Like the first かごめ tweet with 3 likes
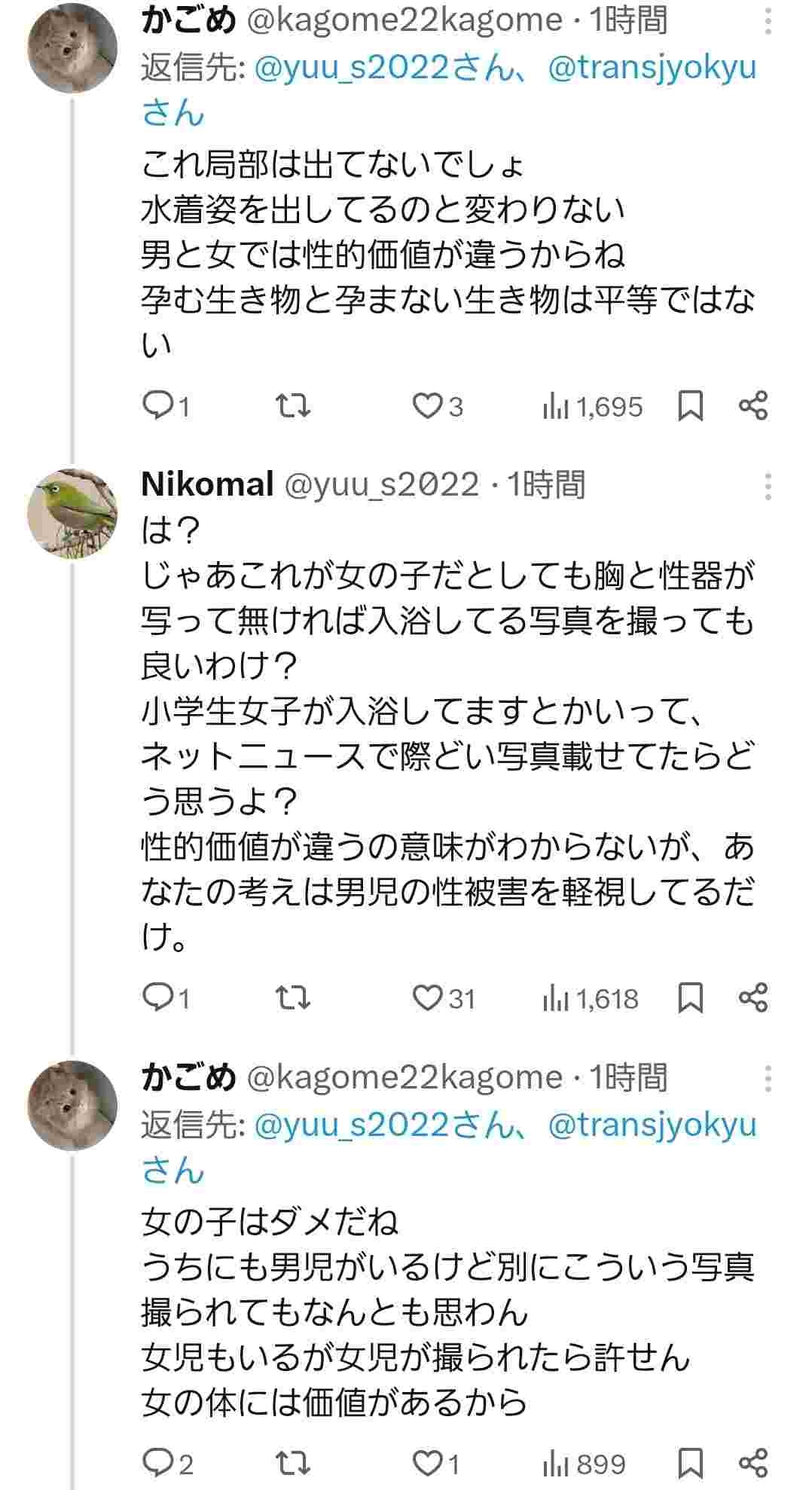Image resolution: width=812 pixels, height=1490 pixels. coord(428,407)
